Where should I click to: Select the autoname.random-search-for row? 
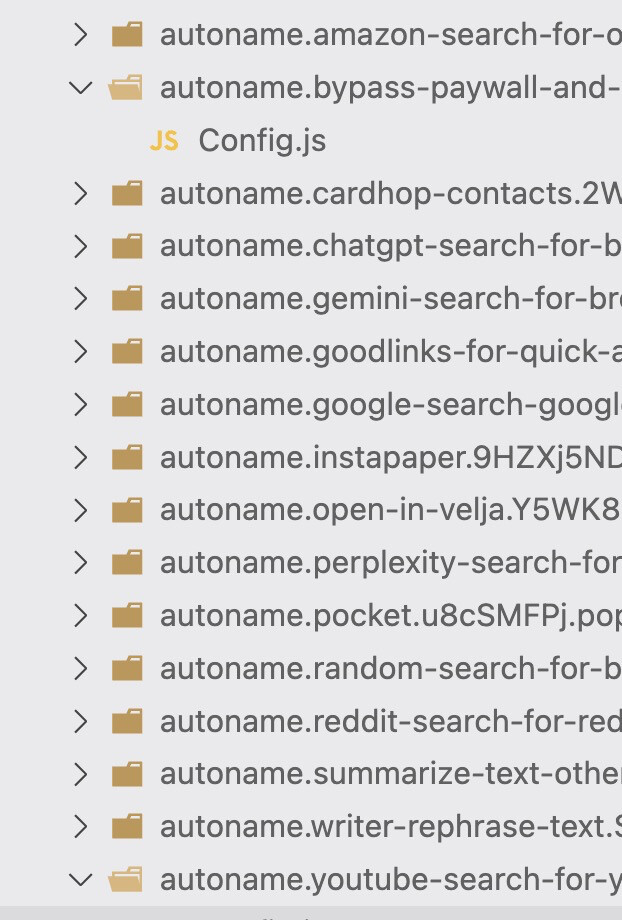click(311, 668)
